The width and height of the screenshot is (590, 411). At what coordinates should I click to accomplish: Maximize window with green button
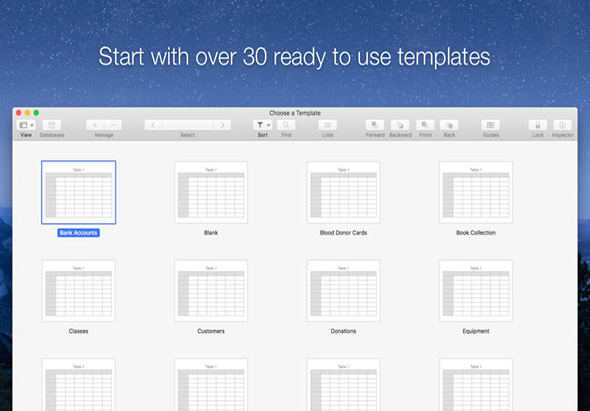pos(36,113)
